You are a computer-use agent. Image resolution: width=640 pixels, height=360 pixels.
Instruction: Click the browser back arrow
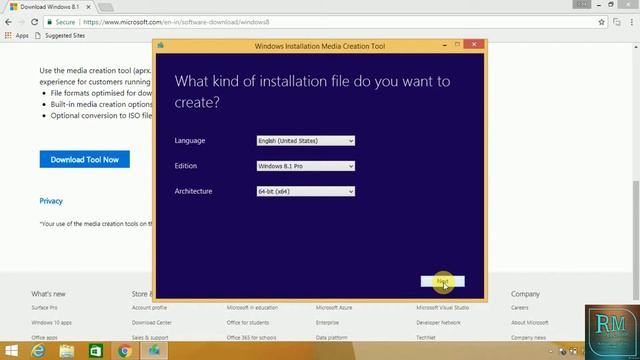pos(8,22)
